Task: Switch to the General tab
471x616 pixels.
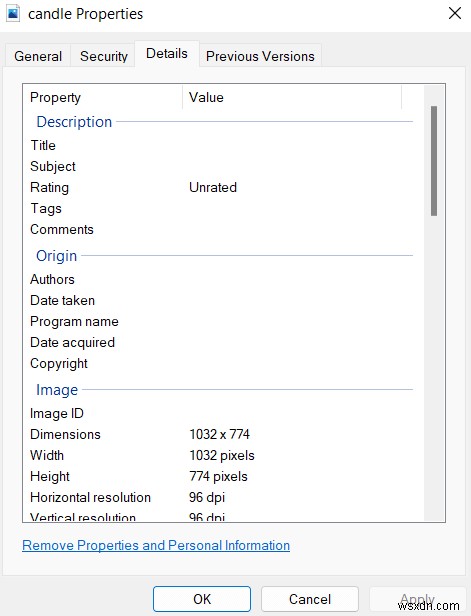Action: point(38,56)
